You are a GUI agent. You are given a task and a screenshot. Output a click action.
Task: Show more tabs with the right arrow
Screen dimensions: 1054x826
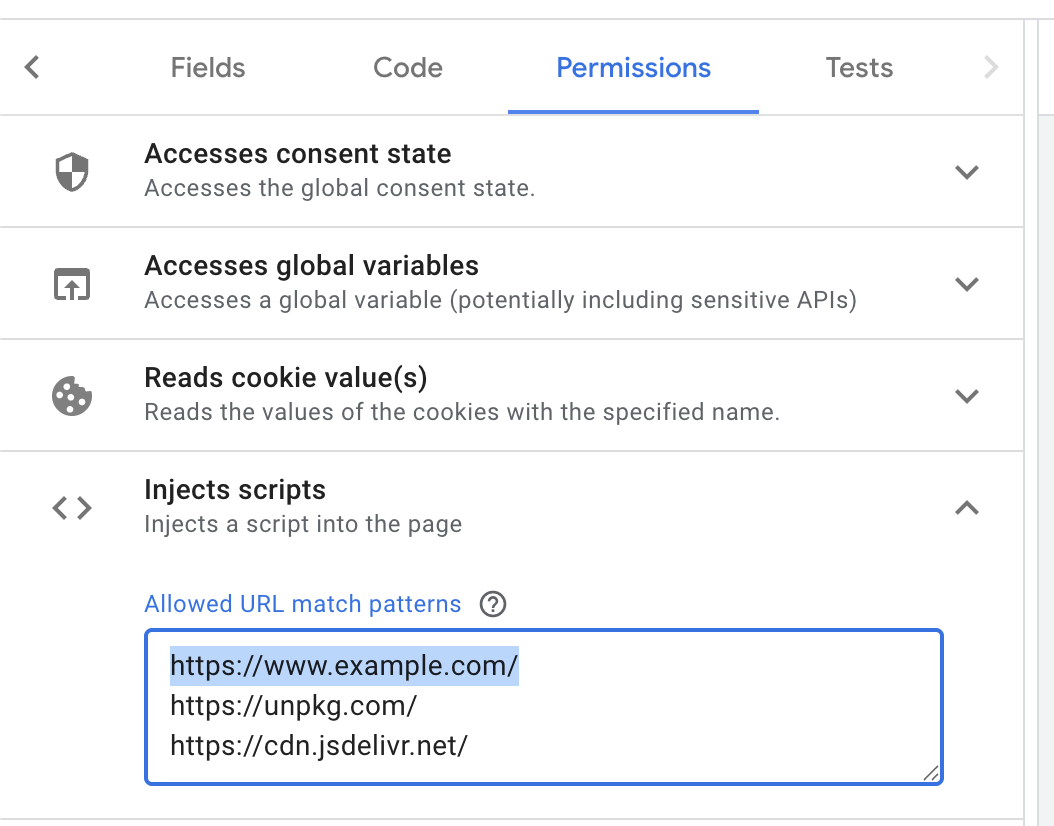[x=991, y=67]
